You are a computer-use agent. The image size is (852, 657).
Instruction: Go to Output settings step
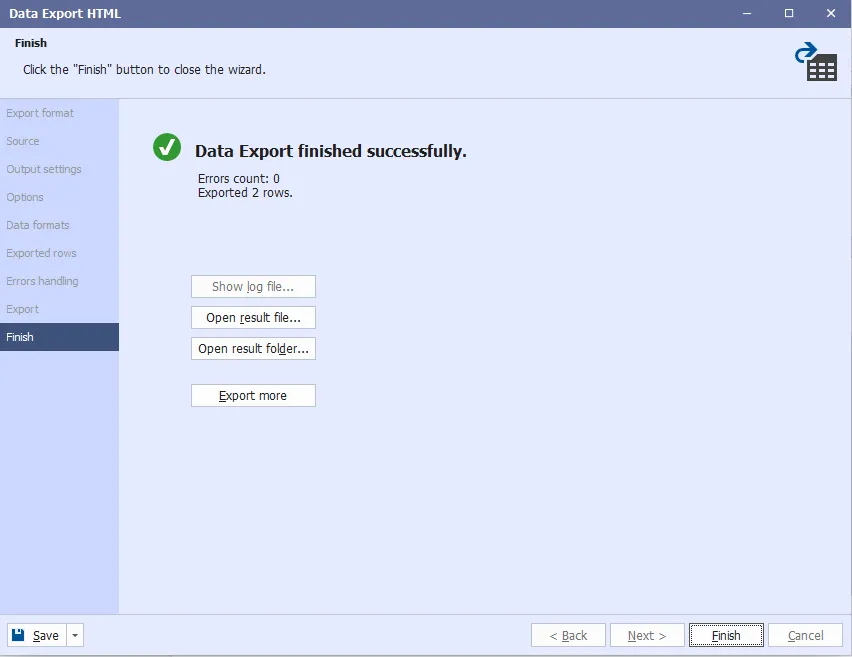coord(44,169)
